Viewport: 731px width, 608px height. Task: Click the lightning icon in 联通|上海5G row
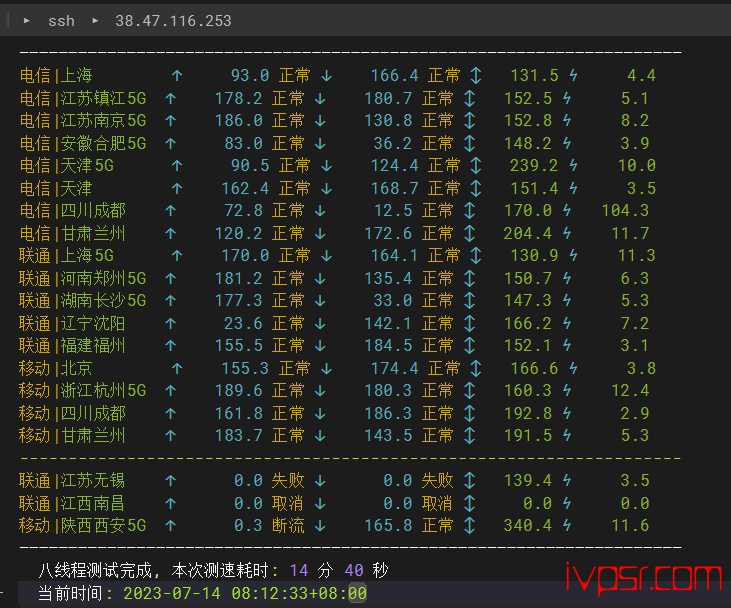coord(573,256)
